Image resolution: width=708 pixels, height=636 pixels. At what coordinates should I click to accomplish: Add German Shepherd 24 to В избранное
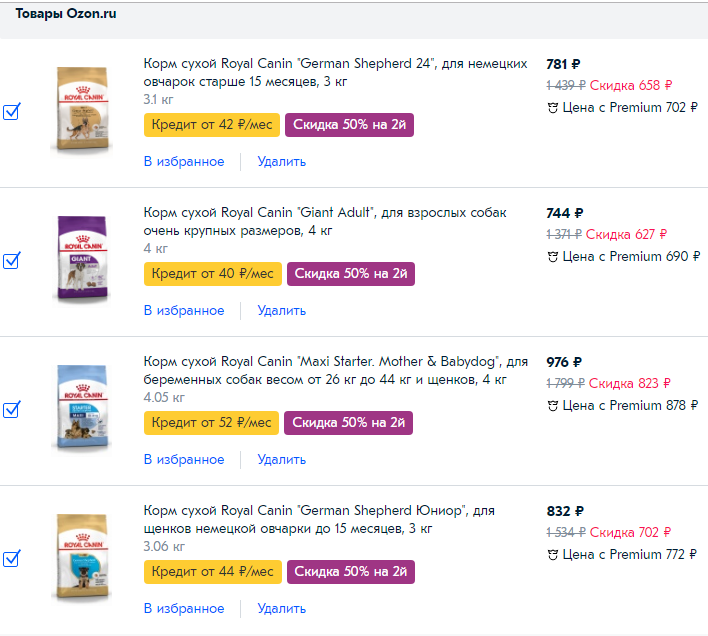(184, 161)
